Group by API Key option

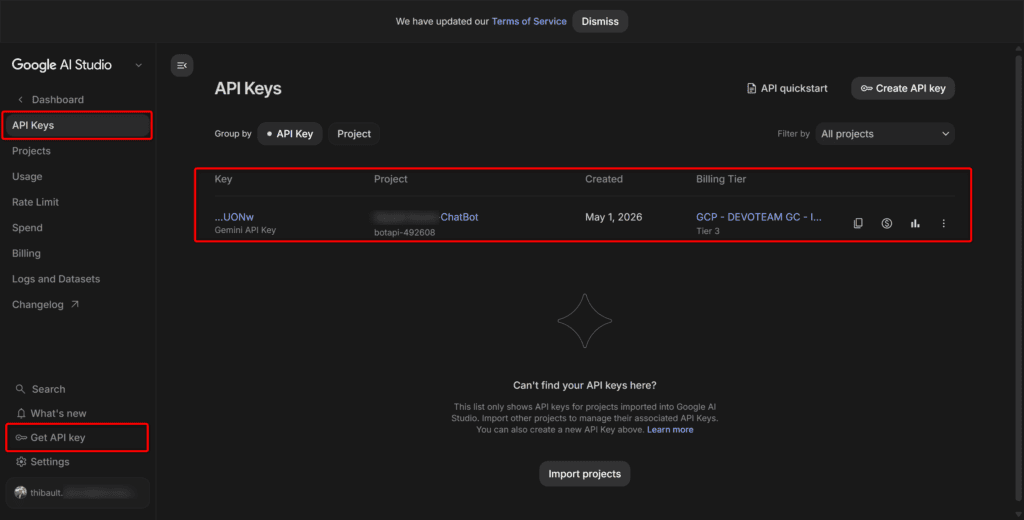290,134
